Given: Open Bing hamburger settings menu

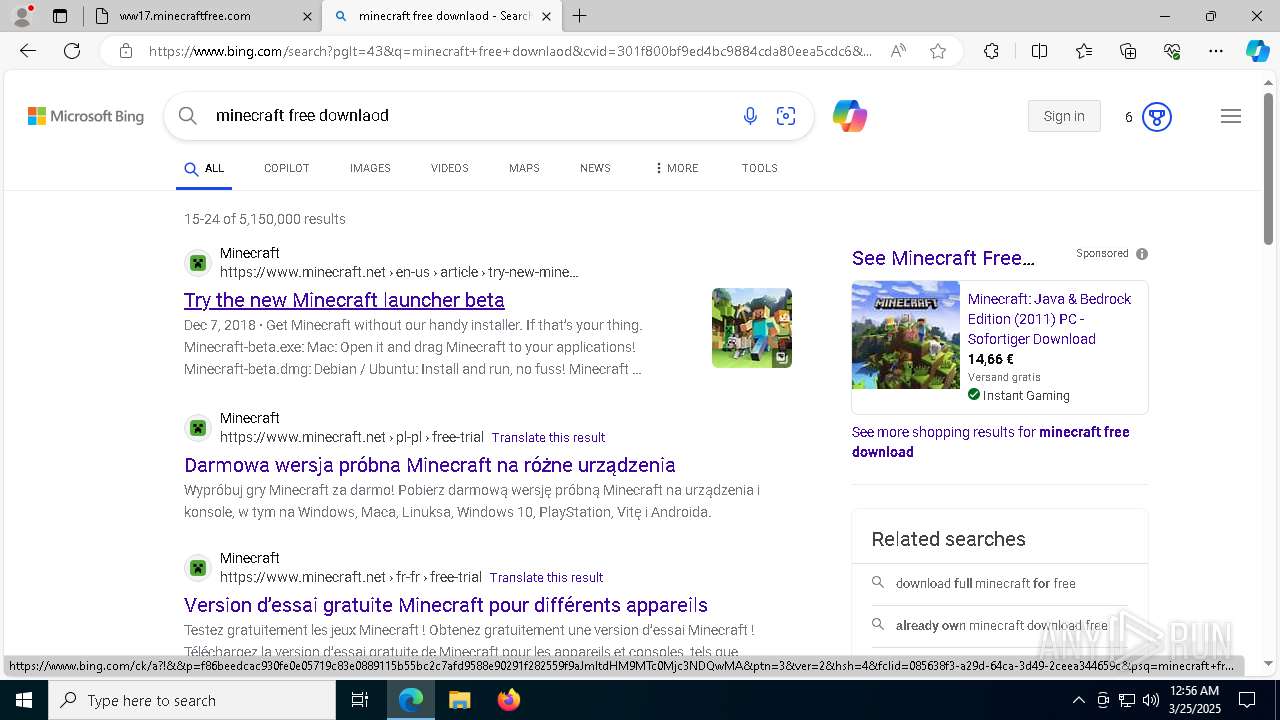Looking at the screenshot, I should pyautogui.click(x=1231, y=116).
